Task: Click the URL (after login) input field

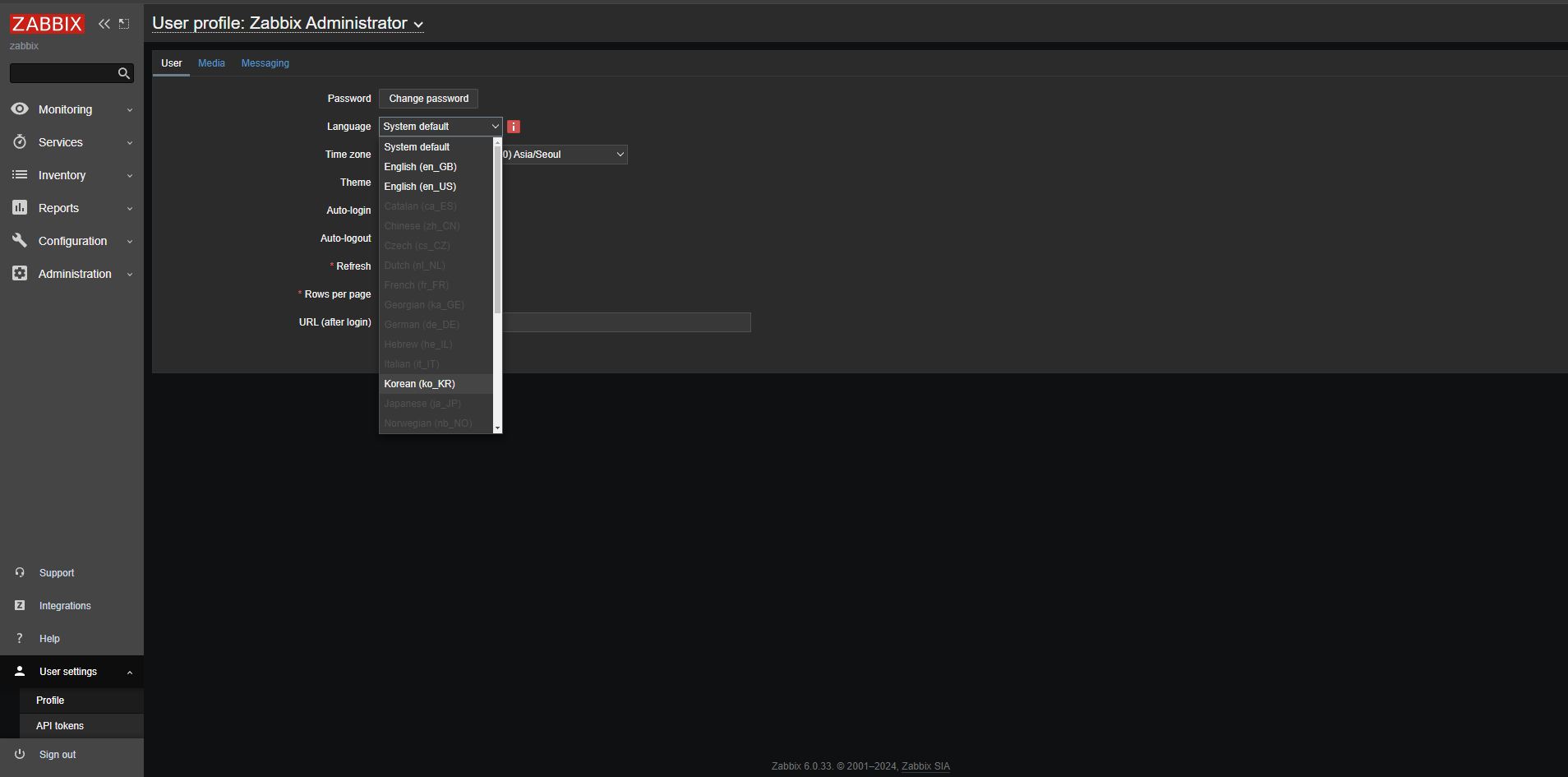Action: 626,322
